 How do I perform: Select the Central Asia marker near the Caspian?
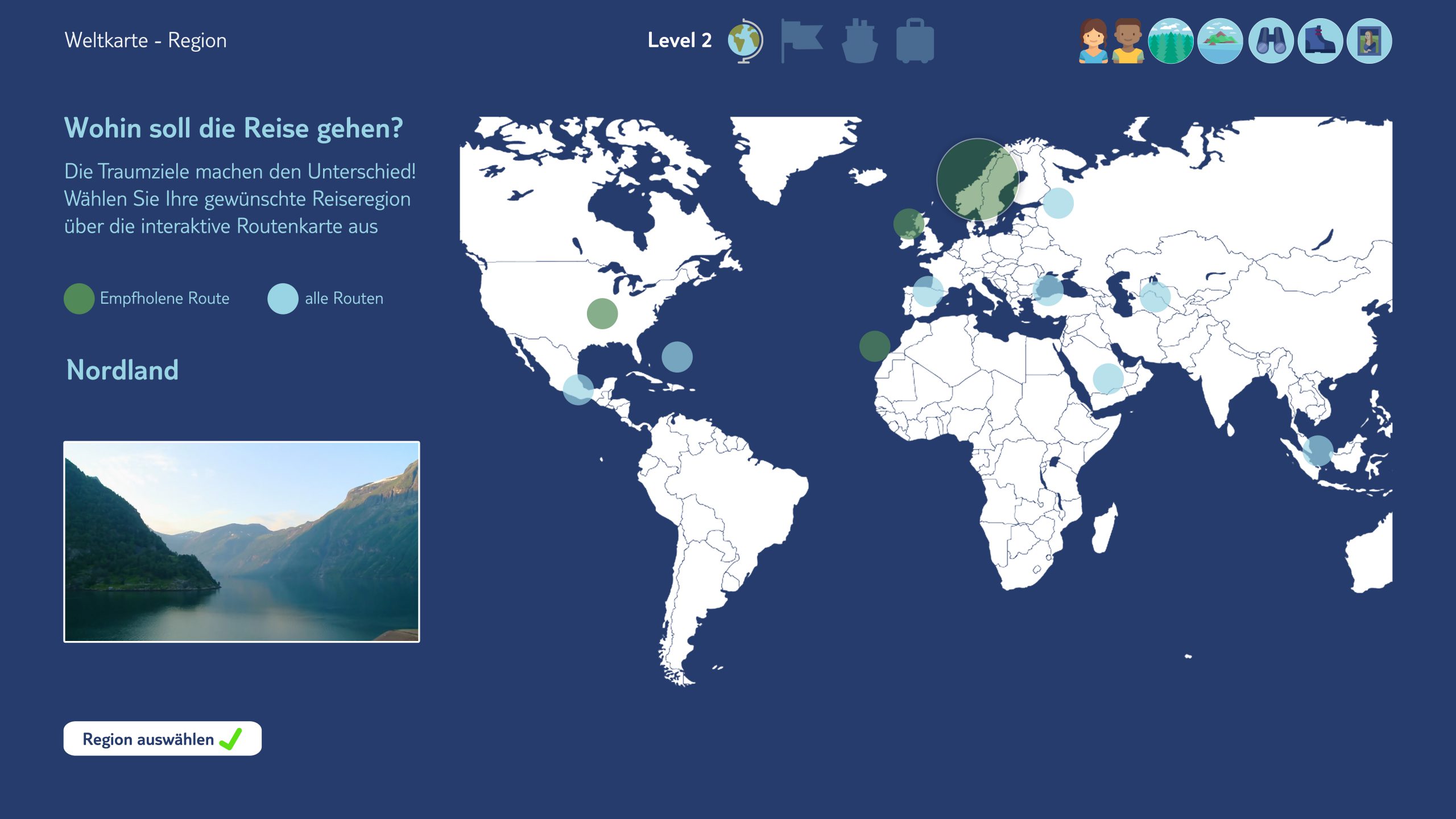pos(1155,297)
